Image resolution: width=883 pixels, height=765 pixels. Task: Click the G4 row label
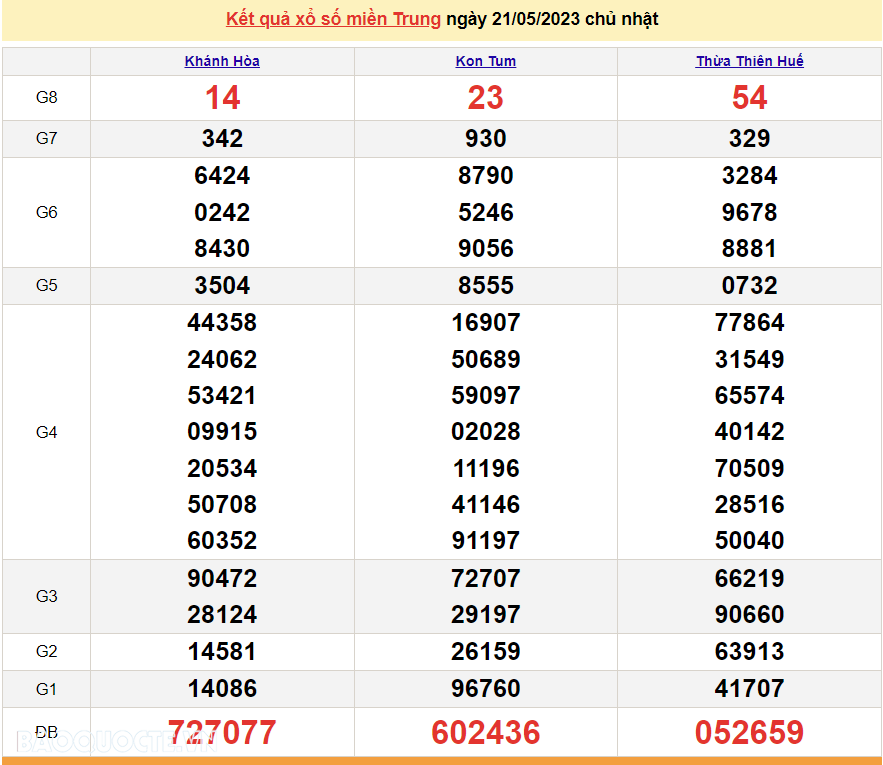(x=46, y=432)
